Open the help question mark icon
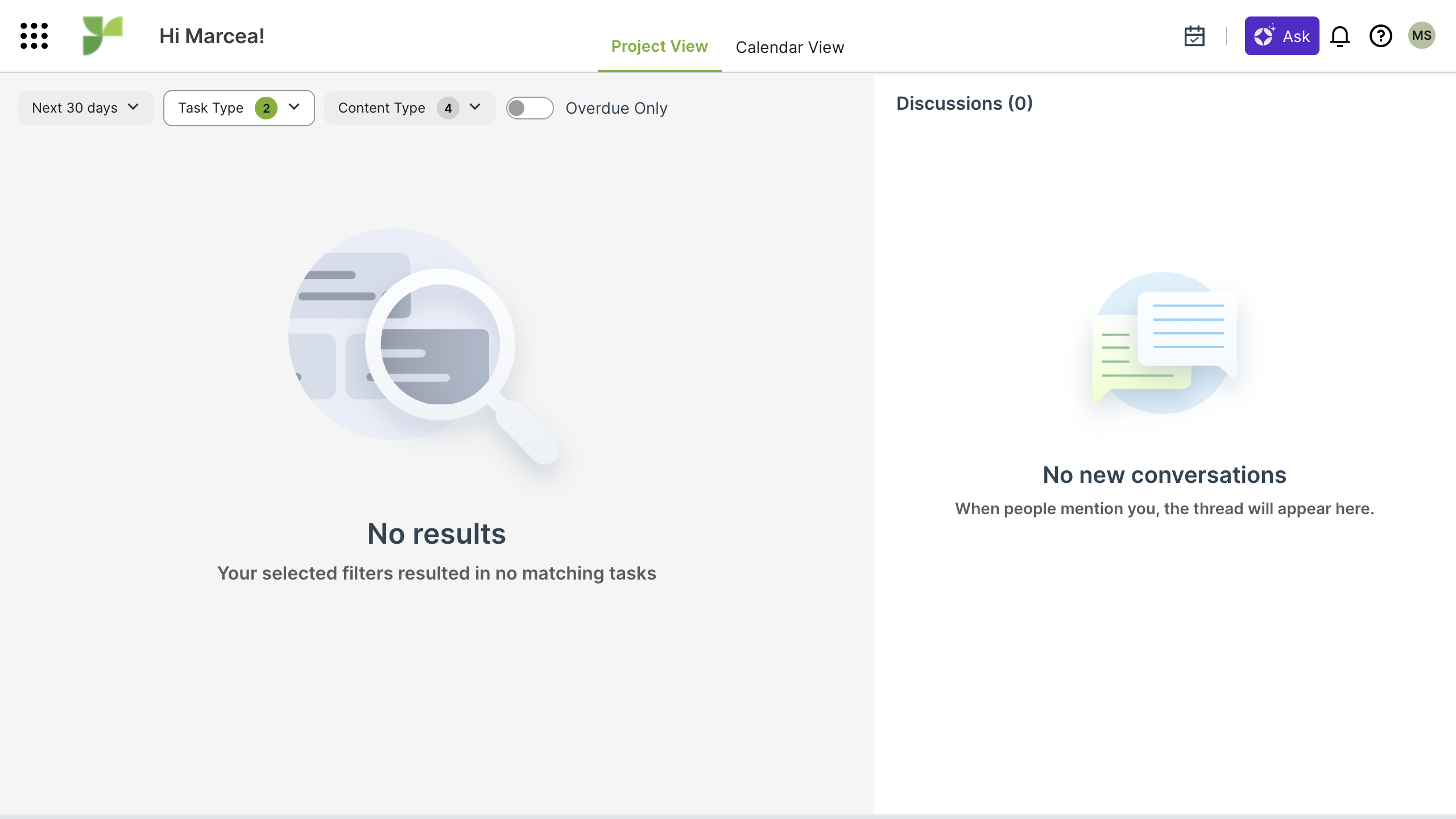The height and width of the screenshot is (819, 1456). (x=1380, y=36)
